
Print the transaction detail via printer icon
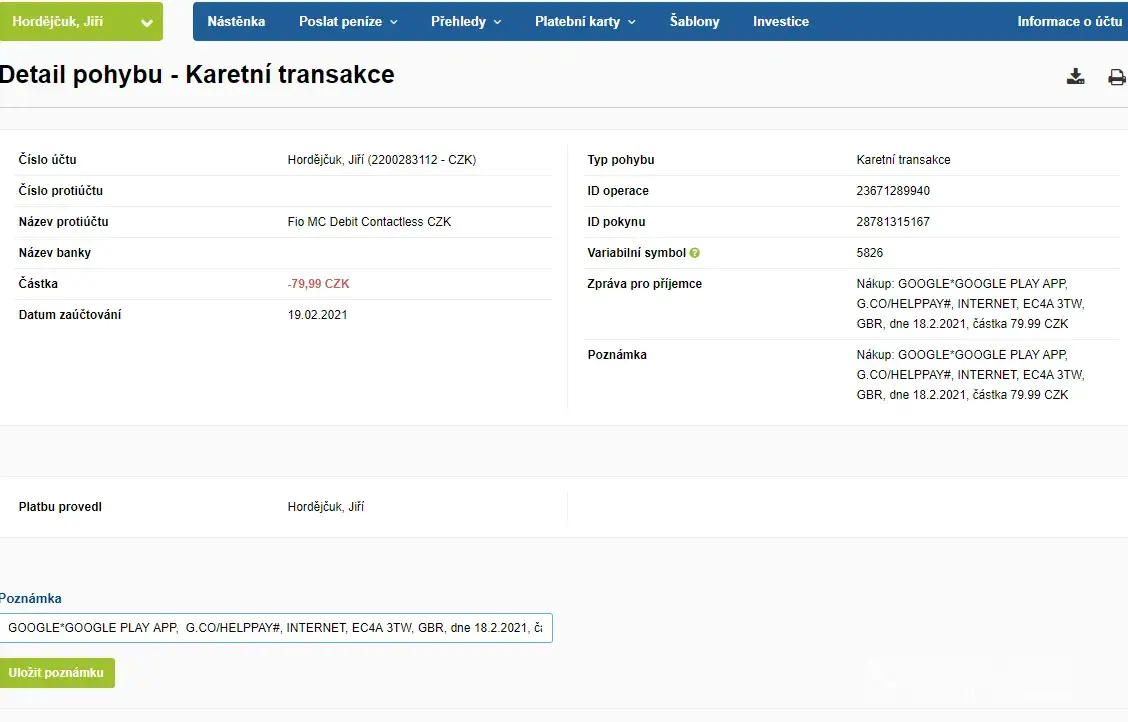(x=1116, y=77)
